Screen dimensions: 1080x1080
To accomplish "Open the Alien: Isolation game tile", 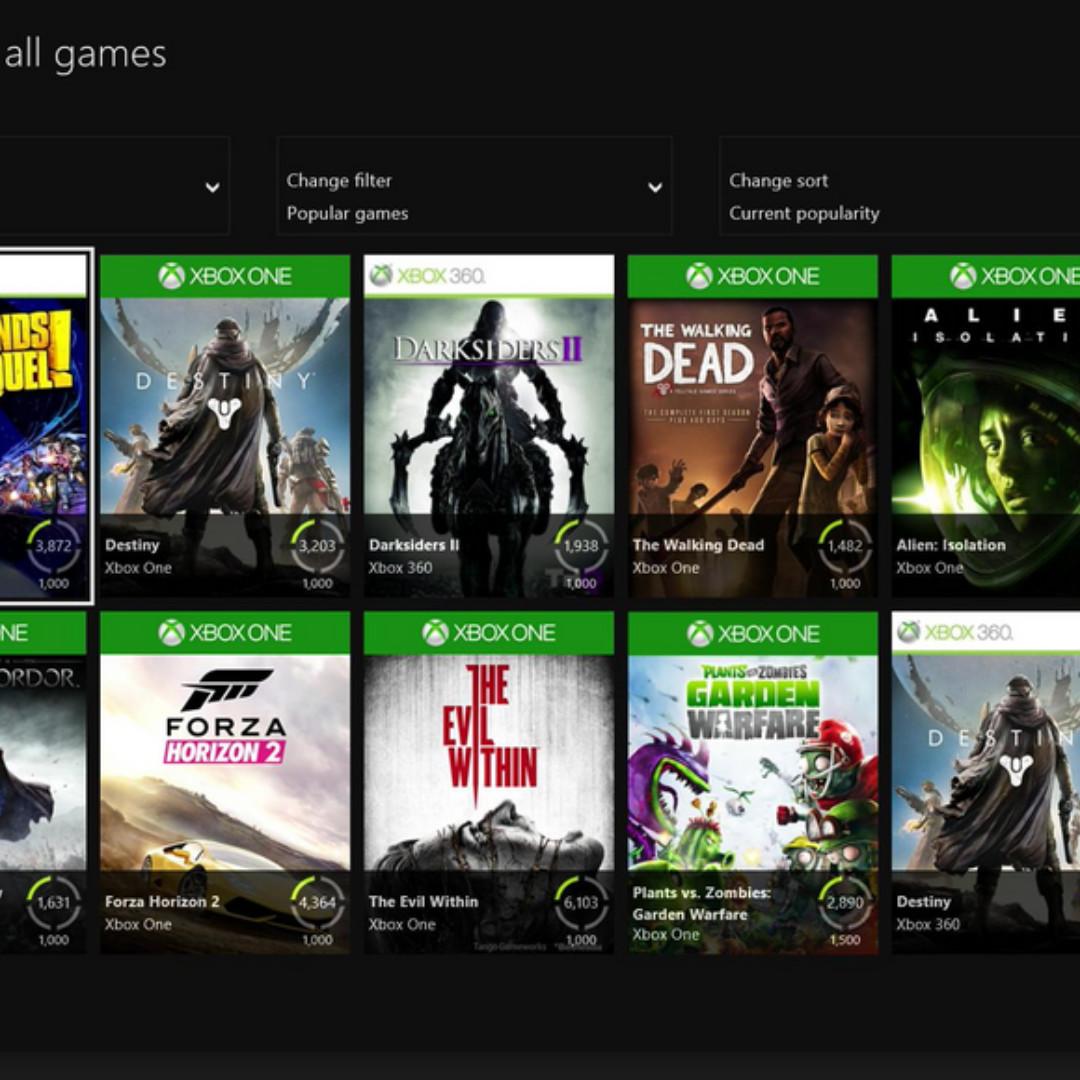I will pos(986,426).
